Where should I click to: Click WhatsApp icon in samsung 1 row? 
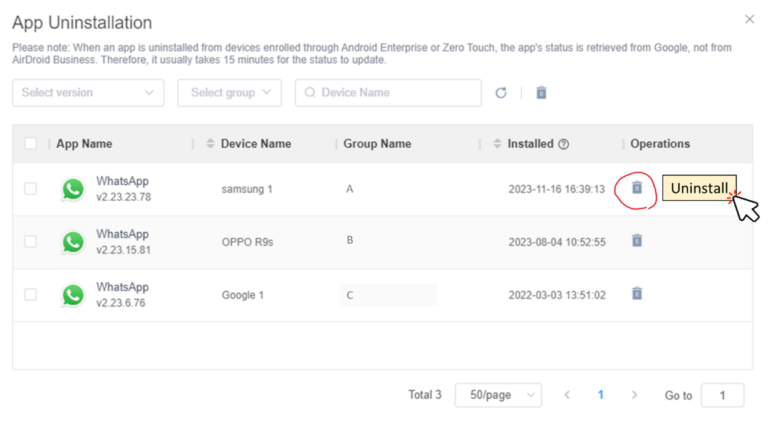(x=73, y=189)
